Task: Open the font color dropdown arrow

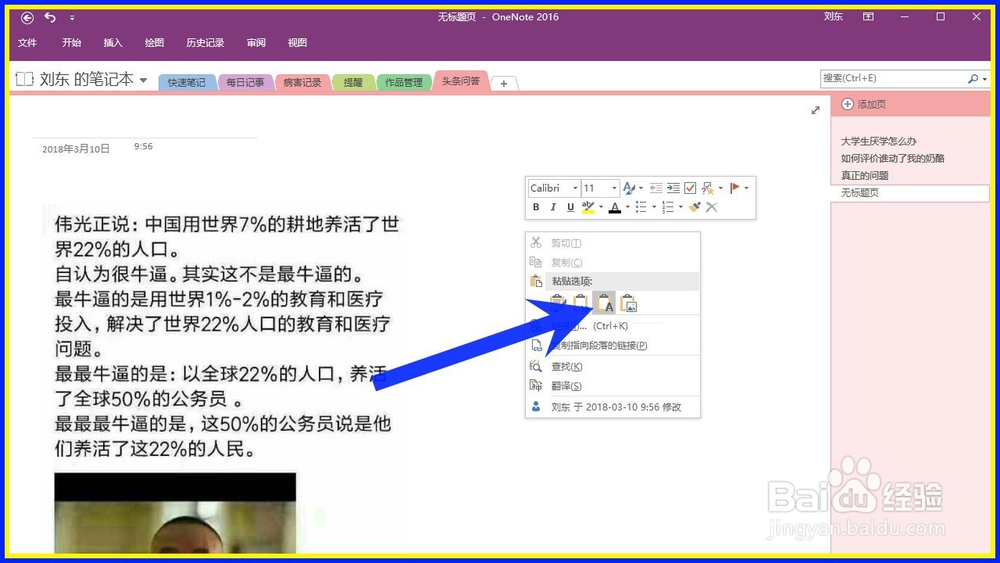Action: click(628, 207)
